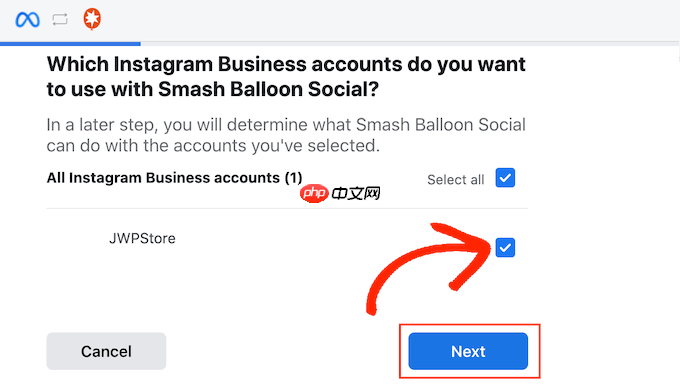680x387 pixels.
Task: Click the gray unfilled progress bar portion
Action: 410,43
